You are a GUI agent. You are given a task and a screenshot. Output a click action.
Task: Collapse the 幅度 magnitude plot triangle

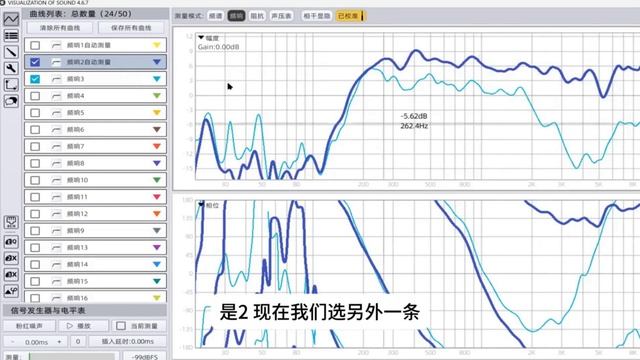pos(201,38)
